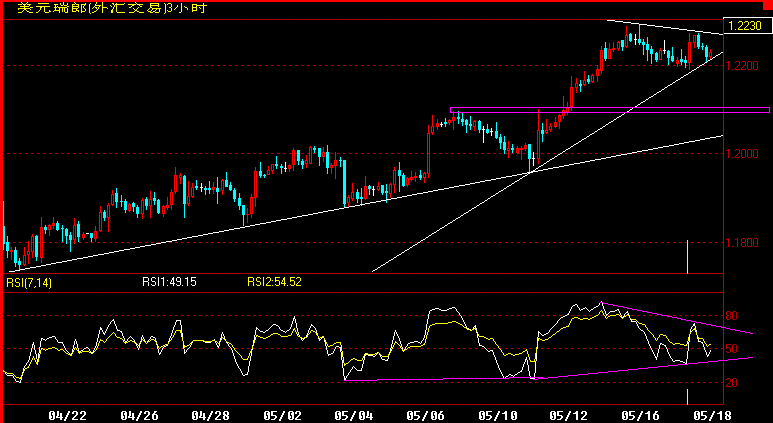Click the 04/28 date label

(x=211, y=416)
